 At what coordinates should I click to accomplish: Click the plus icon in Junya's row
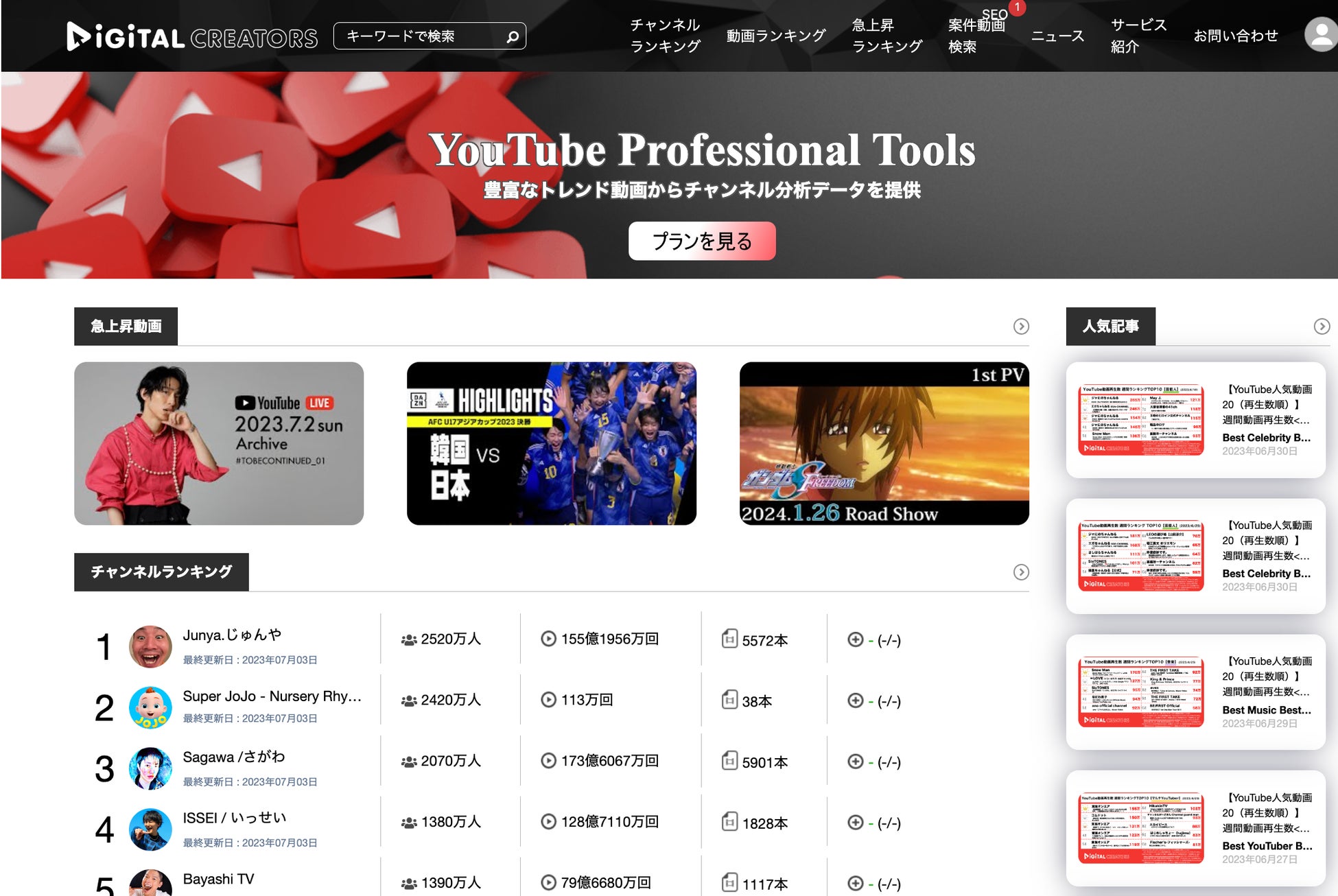pyautogui.click(x=856, y=639)
